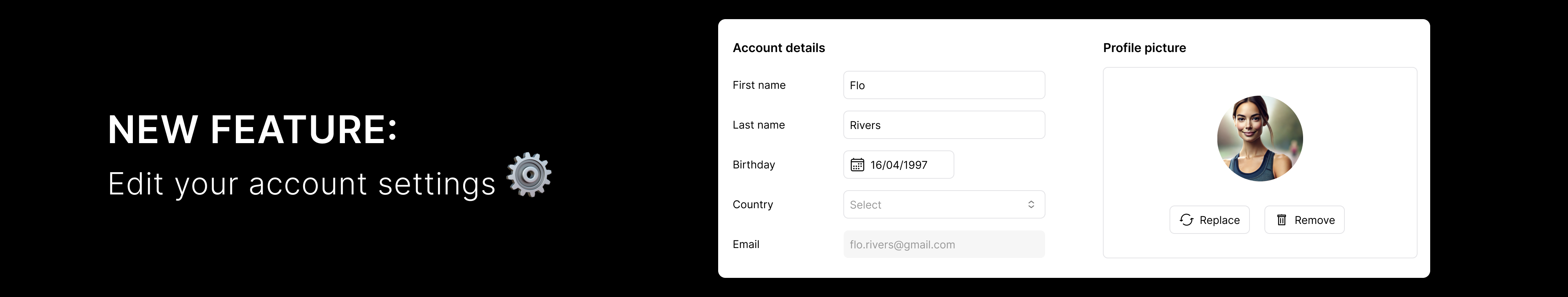Click the Birthday label
The width and height of the screenshot is (1568, 297).
coord(753,165)
